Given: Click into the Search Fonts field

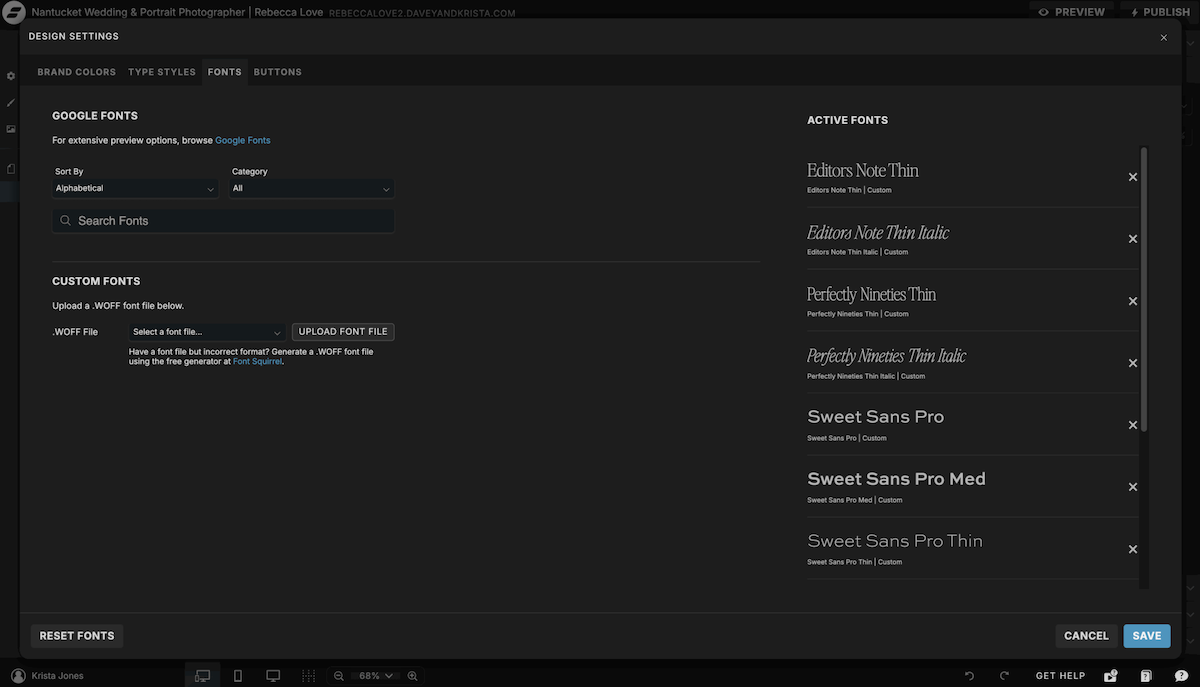Looking at the screenshot, I should click(223, 220).
